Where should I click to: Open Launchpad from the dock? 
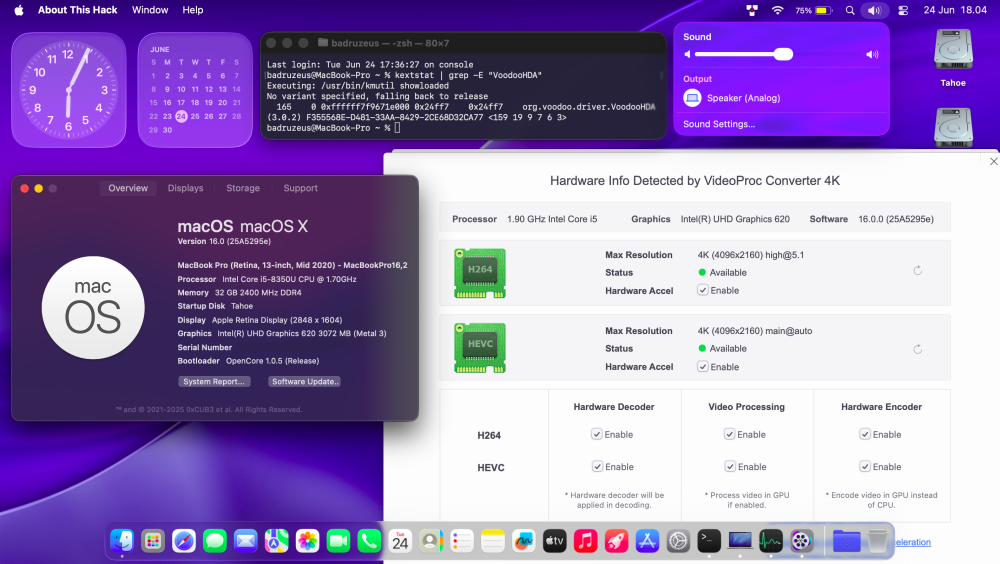(x=153, y=541)
